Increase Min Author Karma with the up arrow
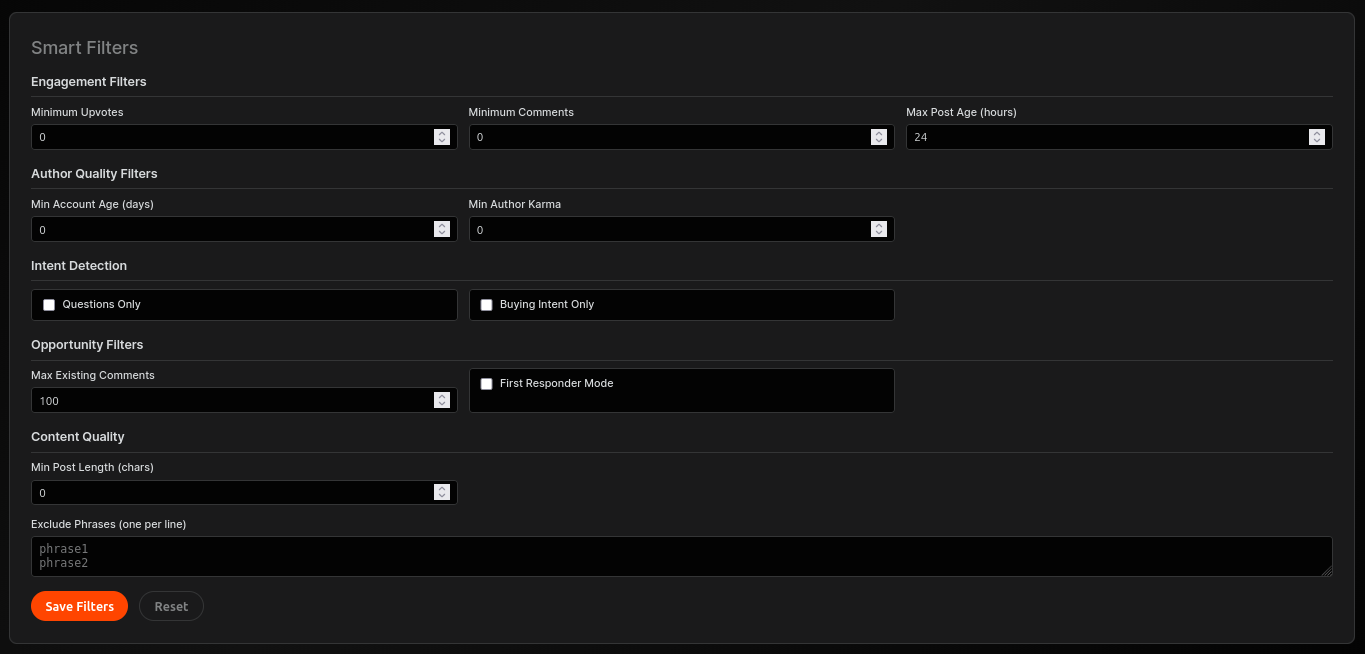 879,225
